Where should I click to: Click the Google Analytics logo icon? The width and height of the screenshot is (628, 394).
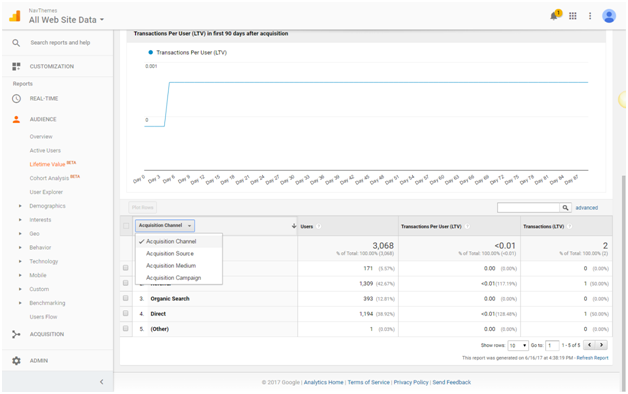click(x=15, y=16)
